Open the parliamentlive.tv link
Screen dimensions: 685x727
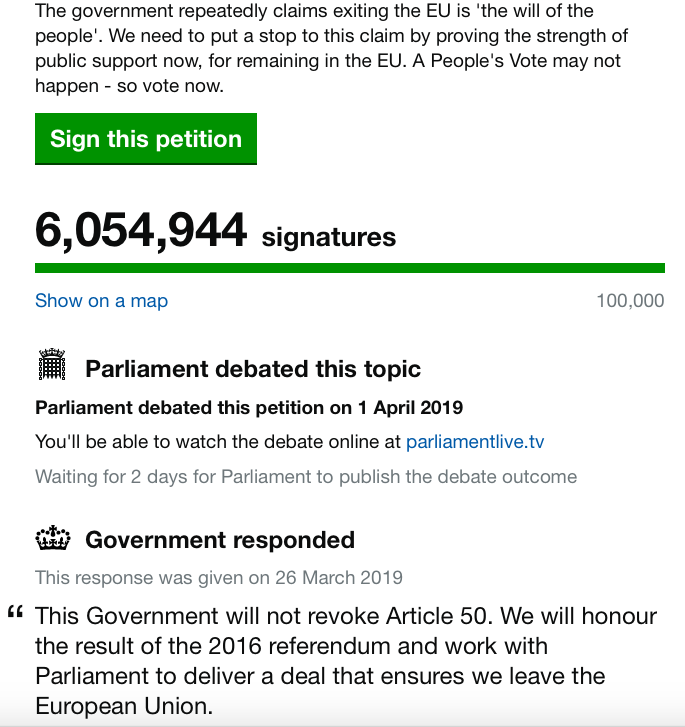475,442
